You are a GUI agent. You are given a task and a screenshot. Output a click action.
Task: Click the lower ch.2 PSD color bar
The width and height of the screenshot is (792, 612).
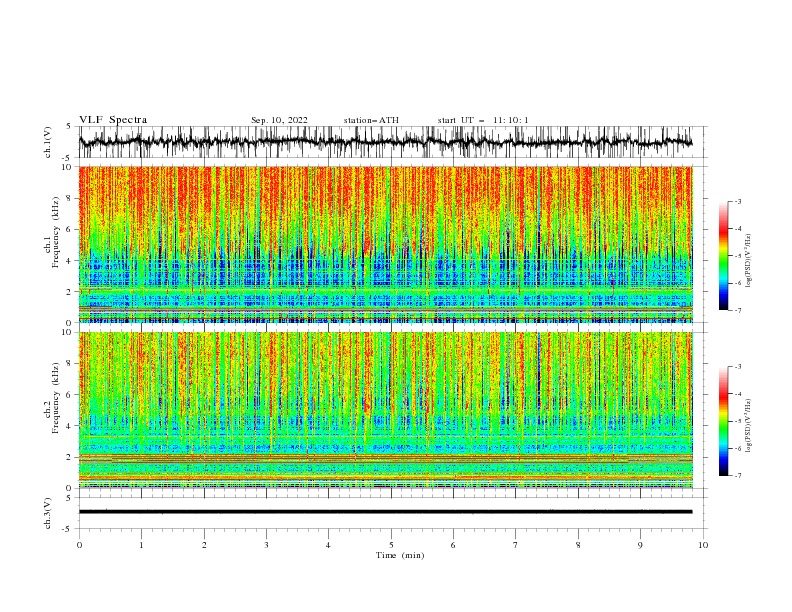[x=724, y=421]
